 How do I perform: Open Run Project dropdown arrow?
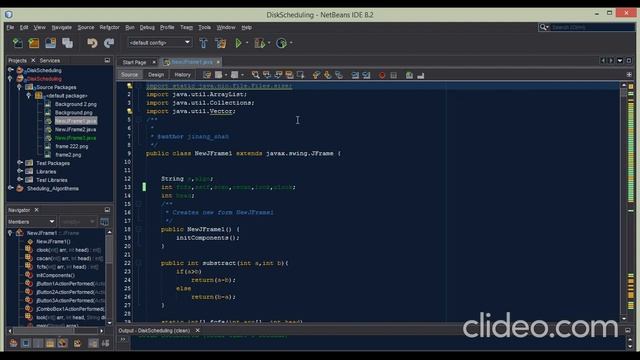pyautogui.click(x=247, y=43)
